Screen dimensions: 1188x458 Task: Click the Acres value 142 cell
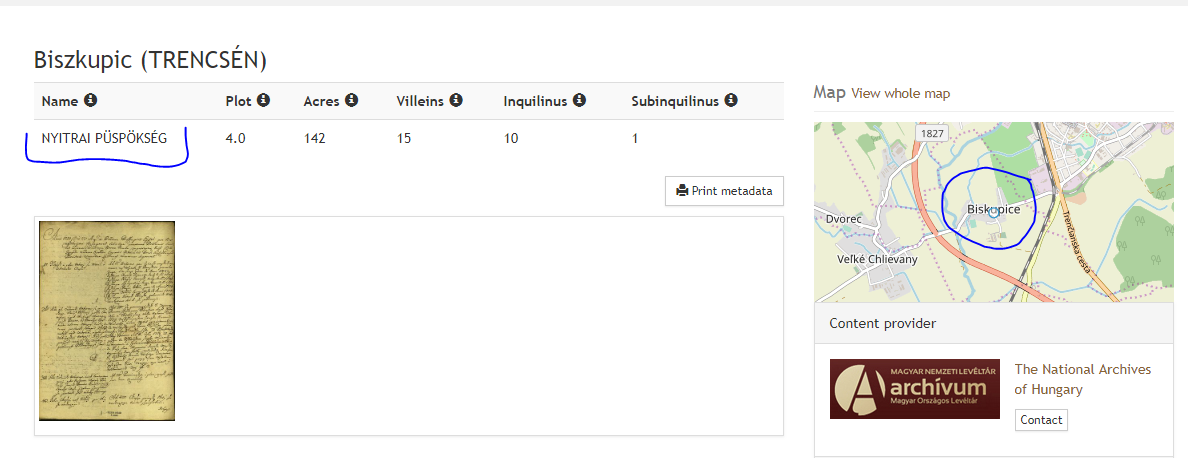pos(315,138)
